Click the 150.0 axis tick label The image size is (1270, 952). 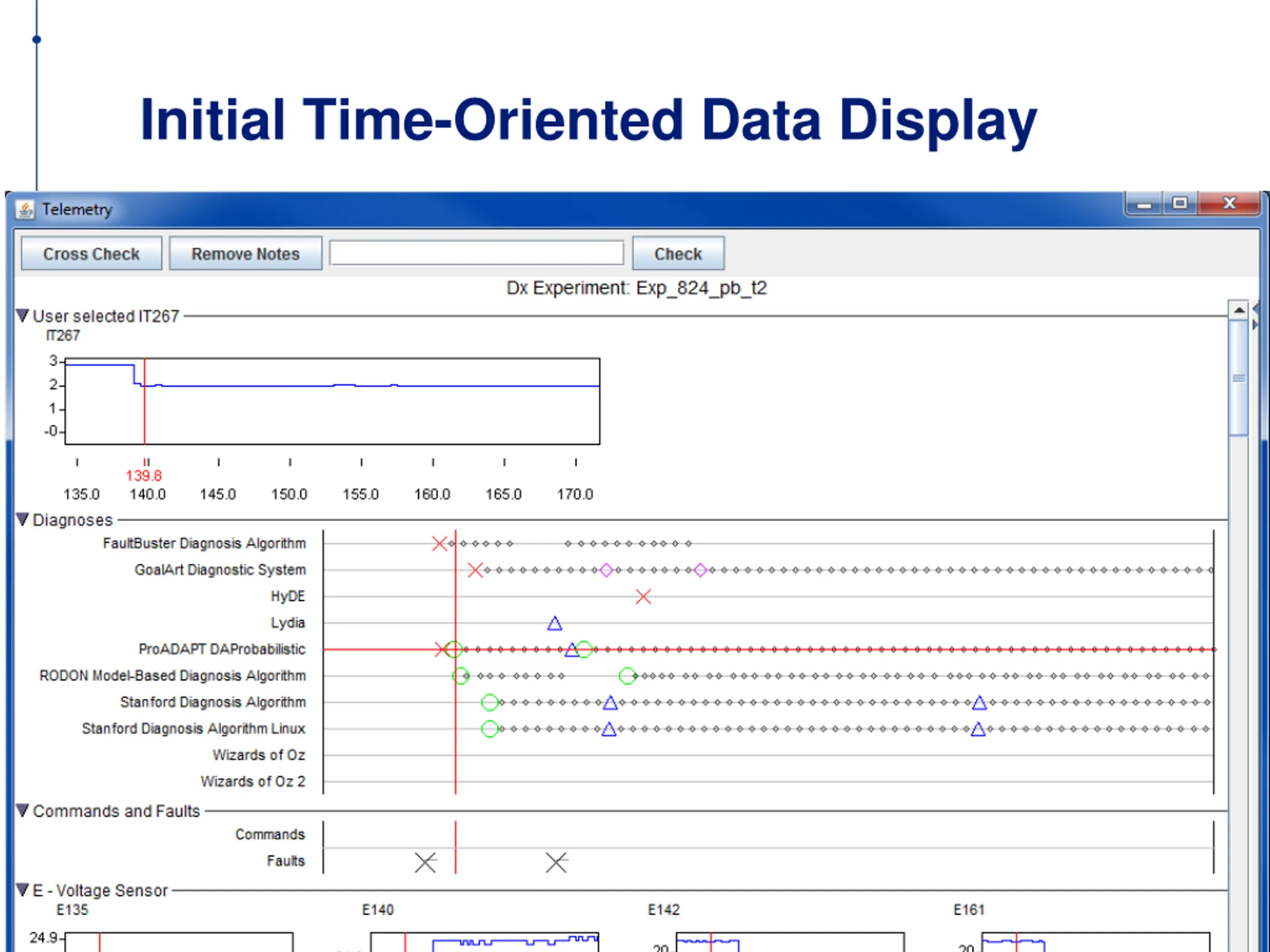pyautogui.click(x=289, y=494)
